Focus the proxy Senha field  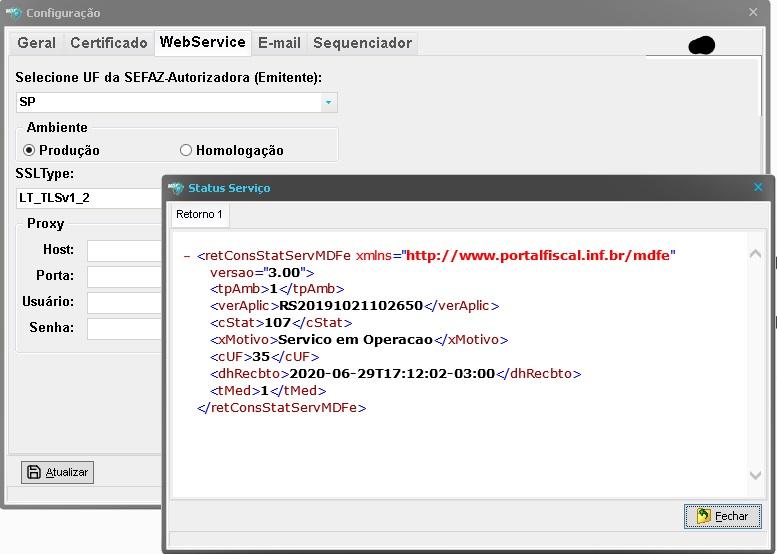pos(124,329)
